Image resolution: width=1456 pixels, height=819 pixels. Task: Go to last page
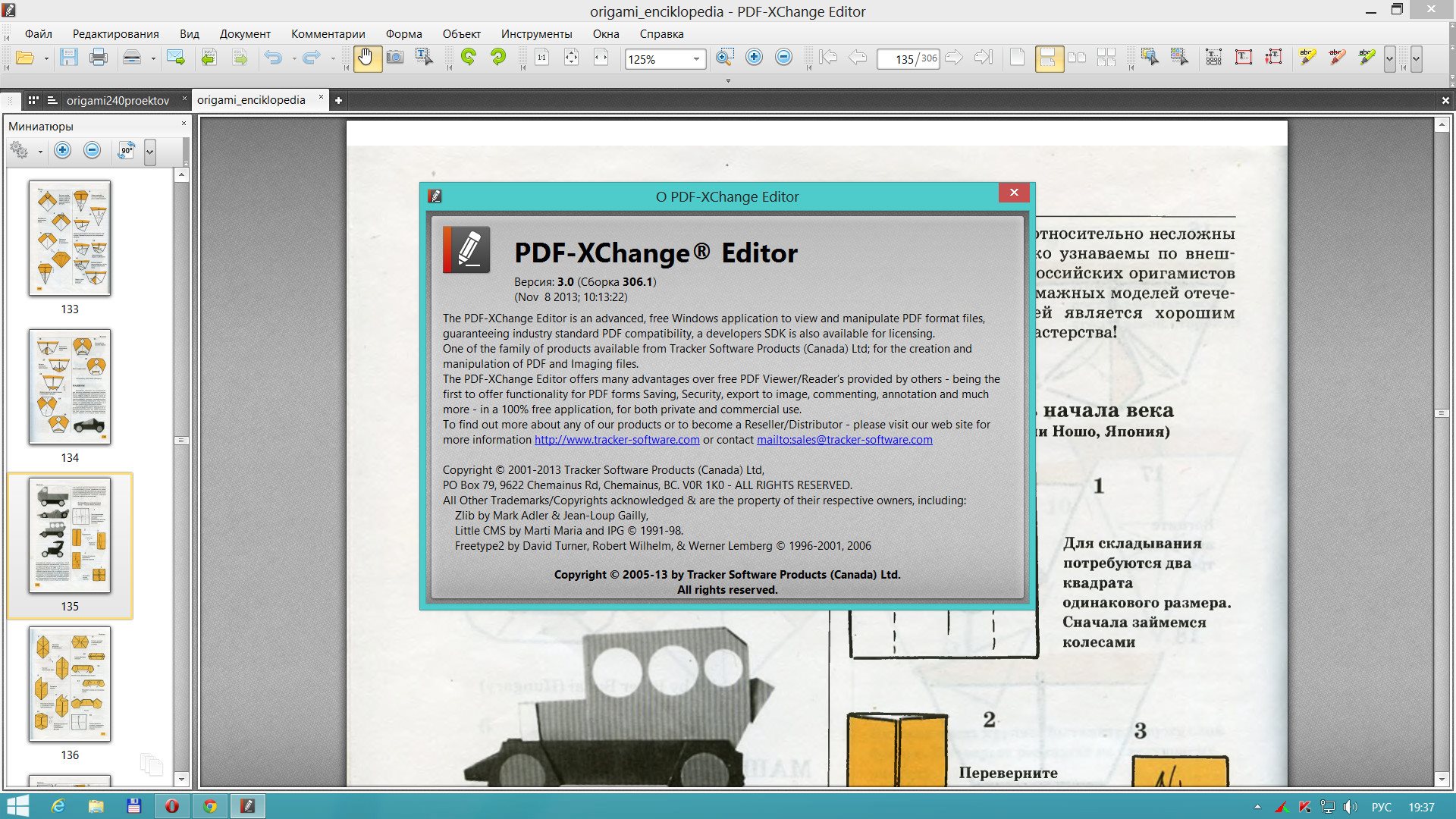[984, 58]
